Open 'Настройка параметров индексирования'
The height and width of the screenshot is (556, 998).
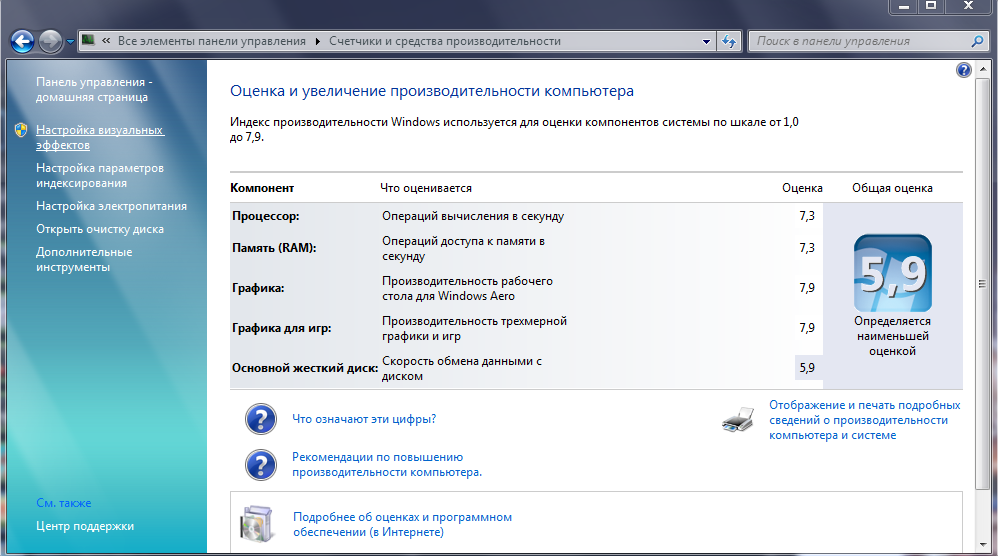pos(100,176)
